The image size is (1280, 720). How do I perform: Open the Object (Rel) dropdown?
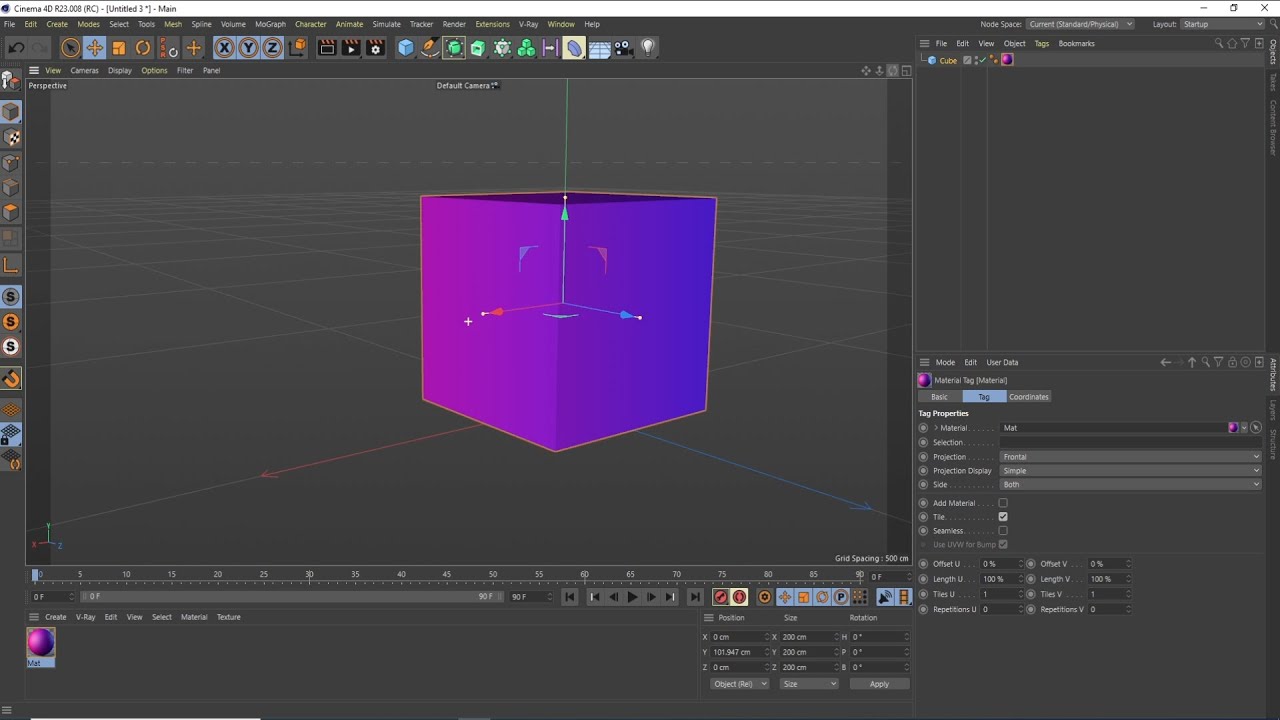[x=739, y=684]
